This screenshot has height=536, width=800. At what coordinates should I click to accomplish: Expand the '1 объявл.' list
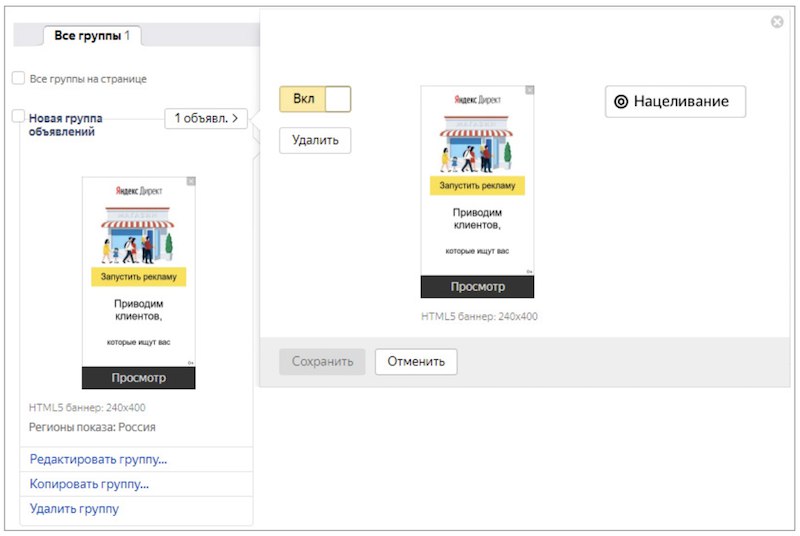pos(206,118)
